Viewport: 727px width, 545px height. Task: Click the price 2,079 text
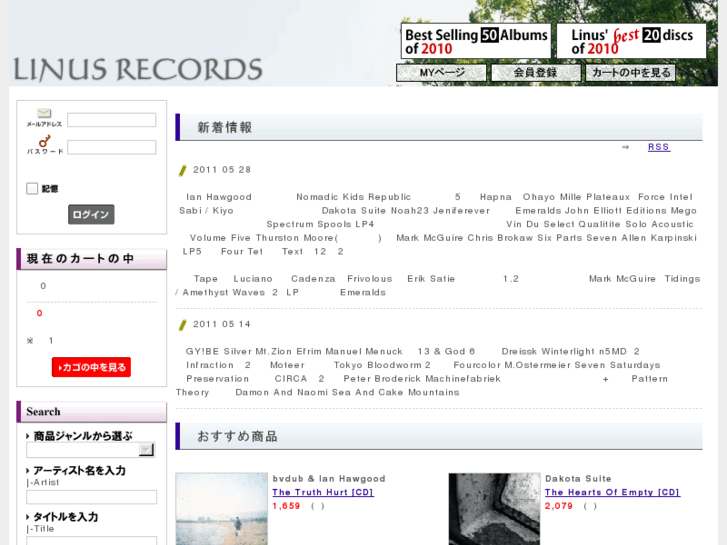tap(559, 506)
